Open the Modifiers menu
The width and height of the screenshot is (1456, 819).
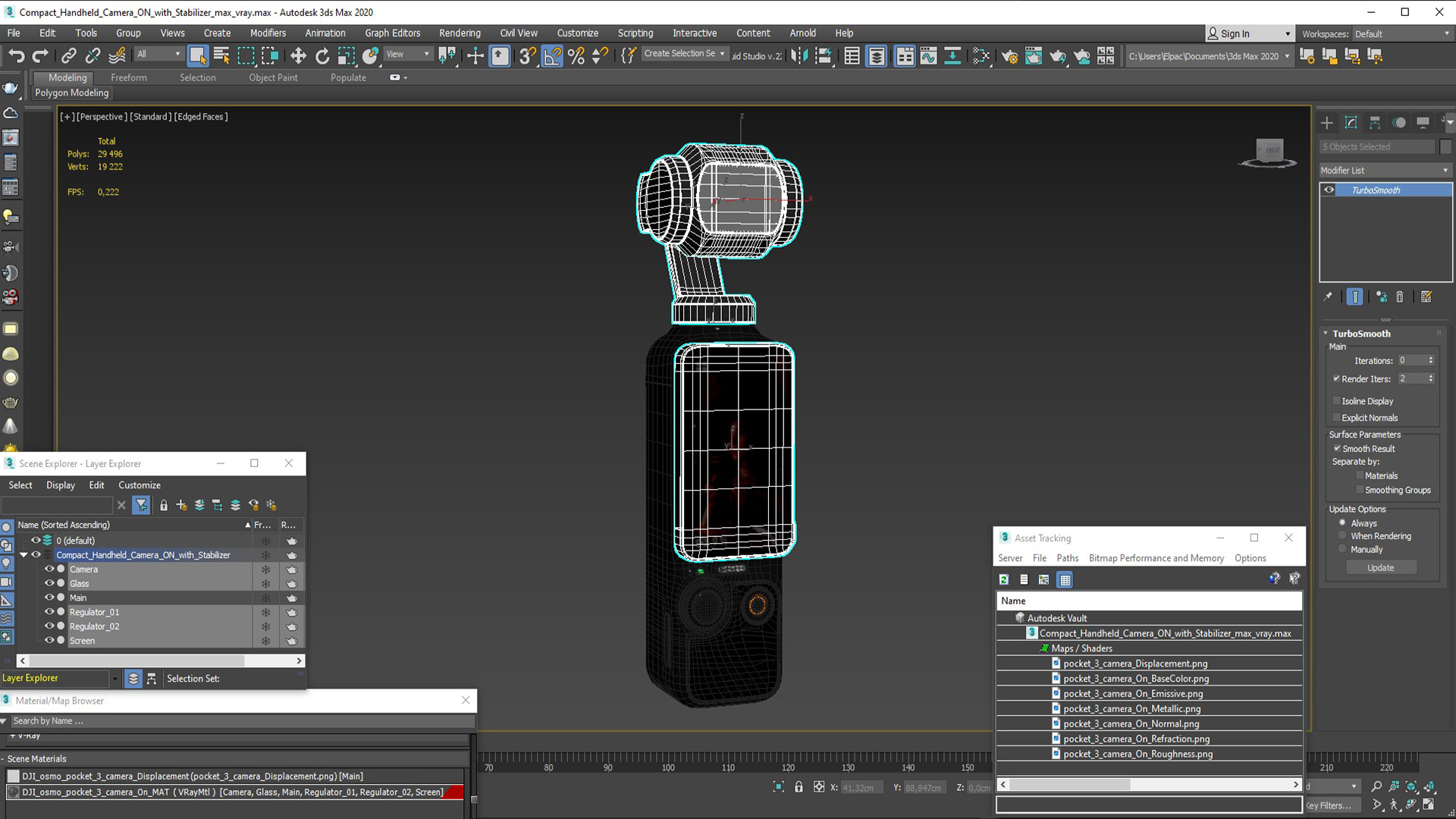268,33
